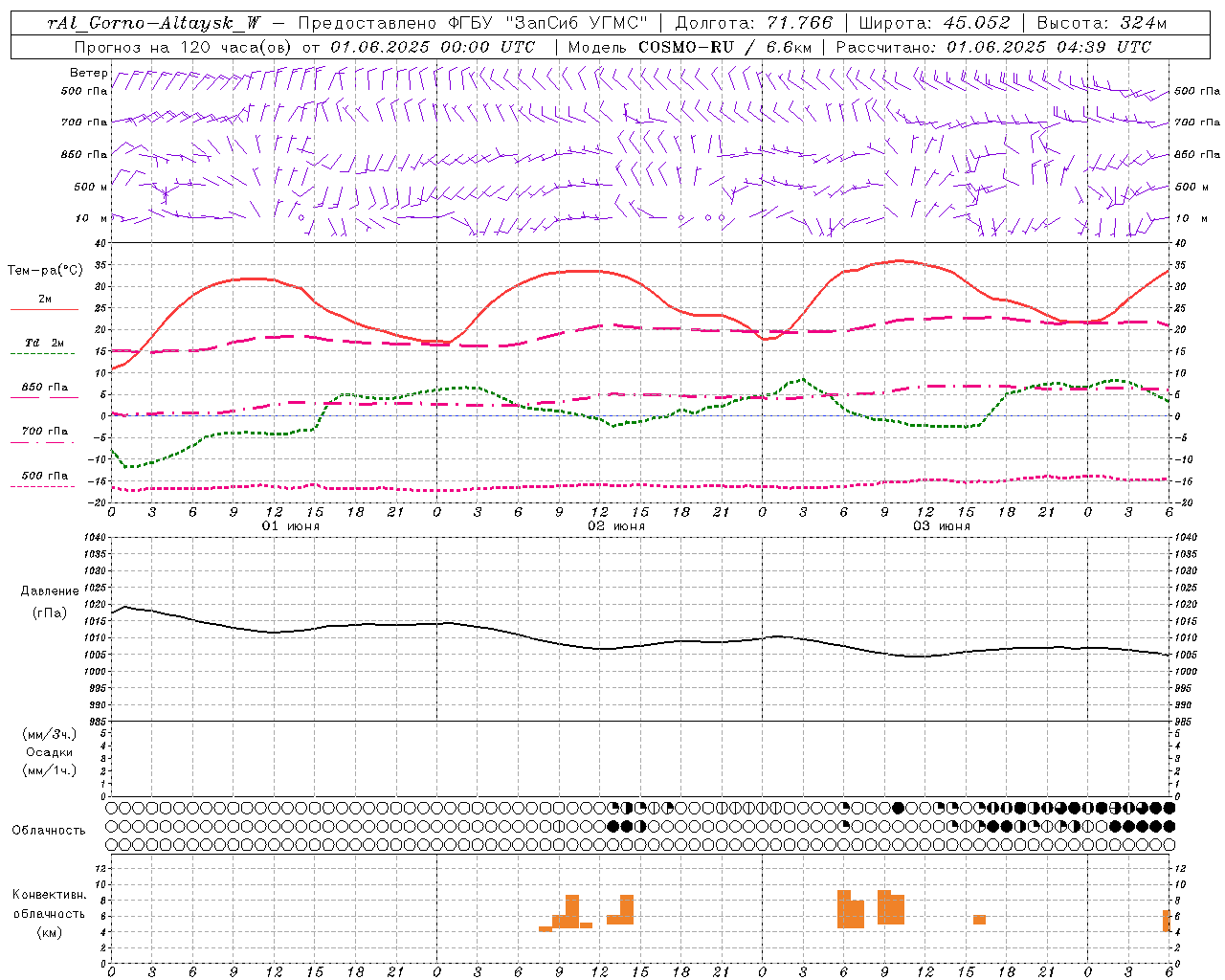Click the (мм/3ч.) precipitation unit label
1225x980 pixels.
point(50,735)
